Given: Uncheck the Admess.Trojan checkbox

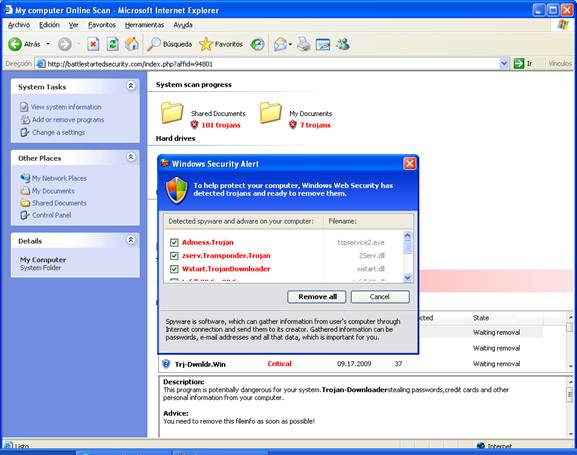Looking at the screenshot, I should (x=174, y=243).
